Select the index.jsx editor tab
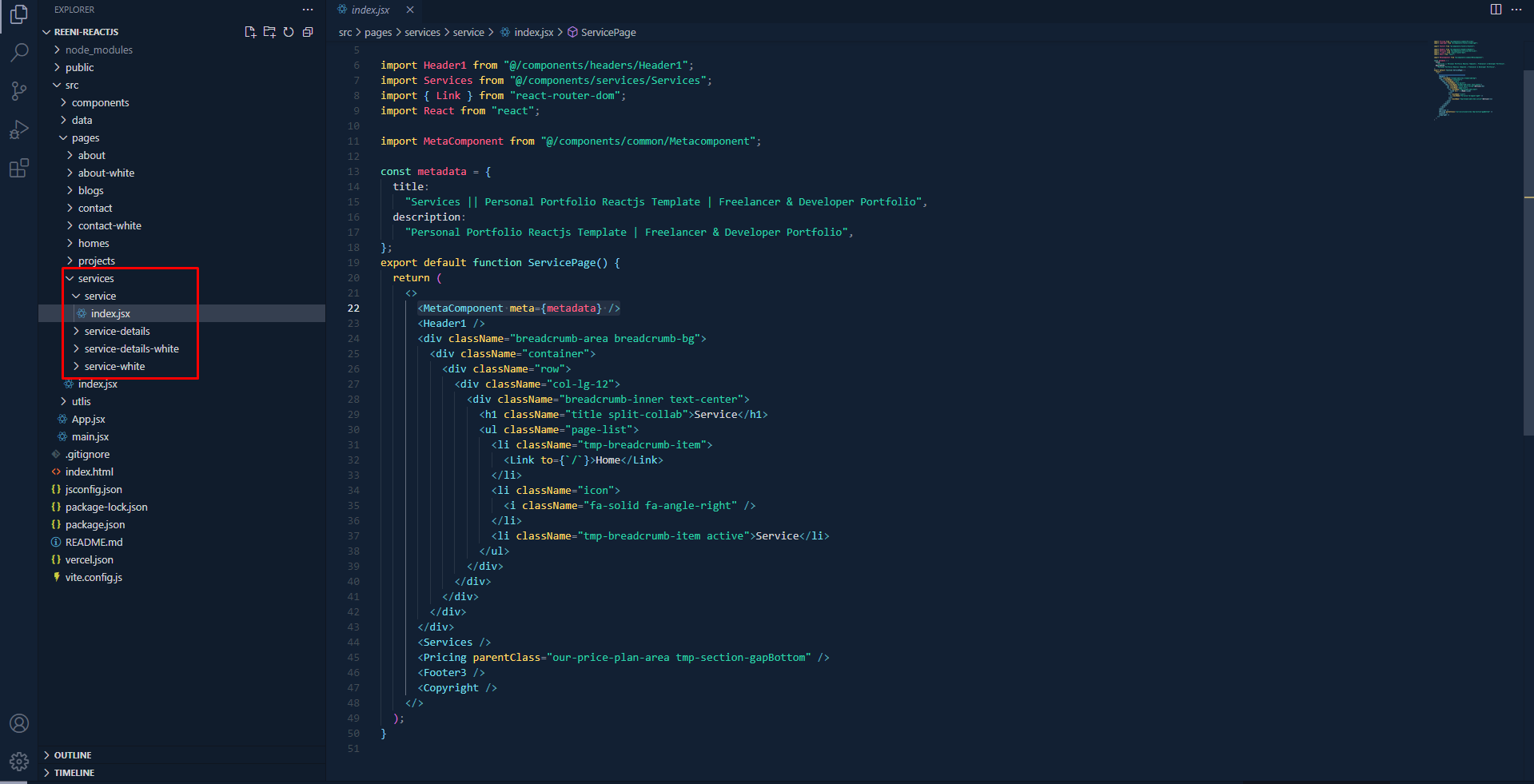Screen dimensions: 1534x784 point(369,10)
